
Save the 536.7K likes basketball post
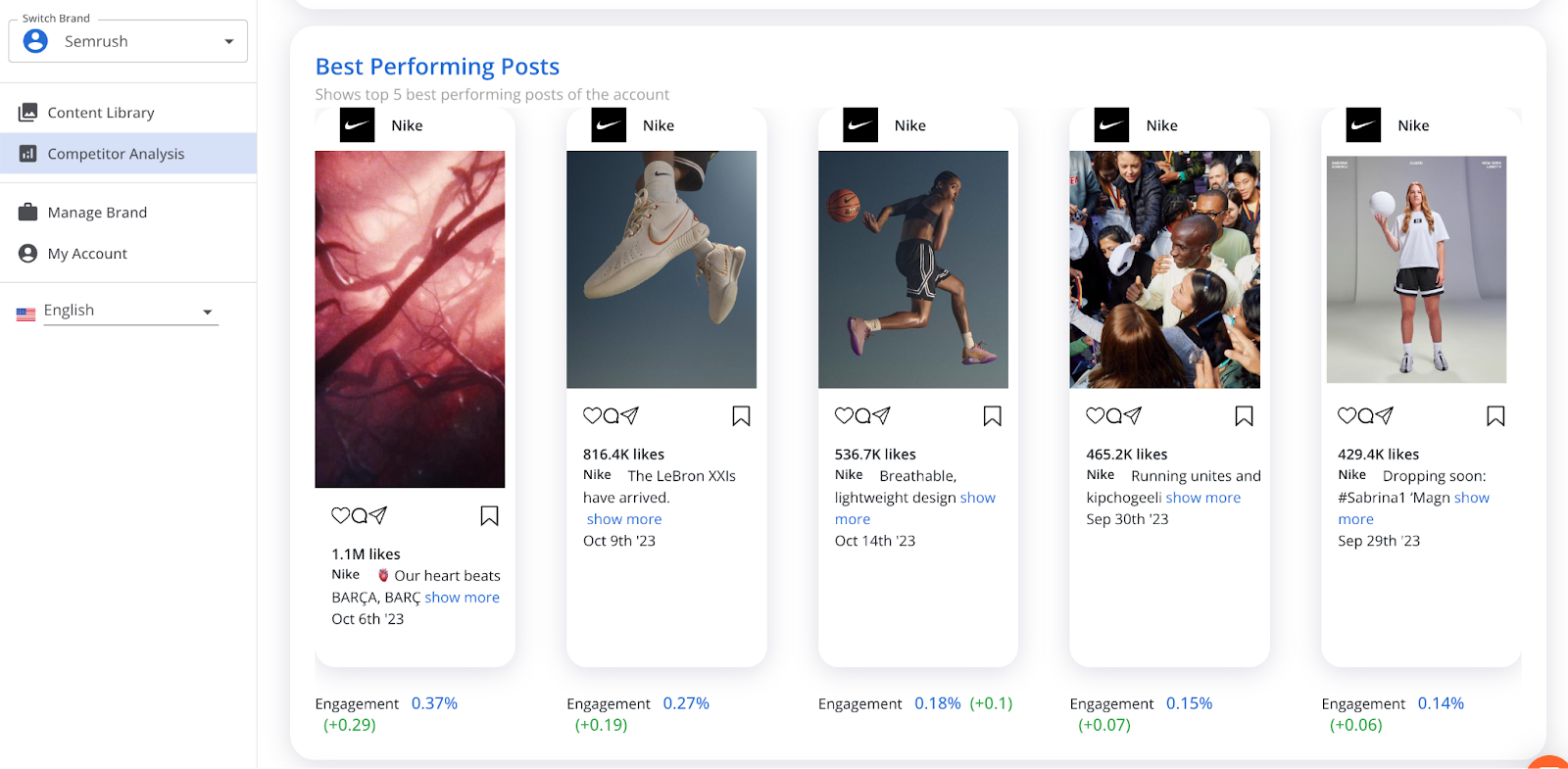click(x=992, y=416)
